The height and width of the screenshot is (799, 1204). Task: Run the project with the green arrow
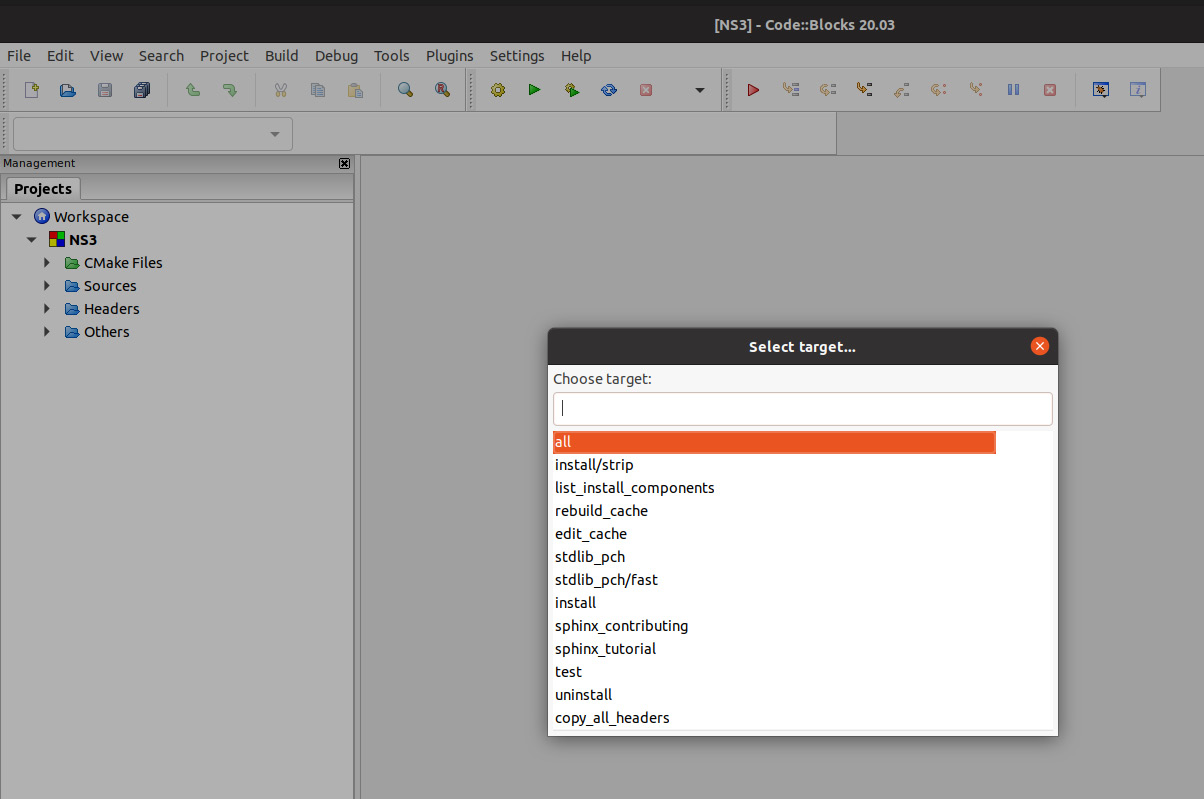coord(535,90)
